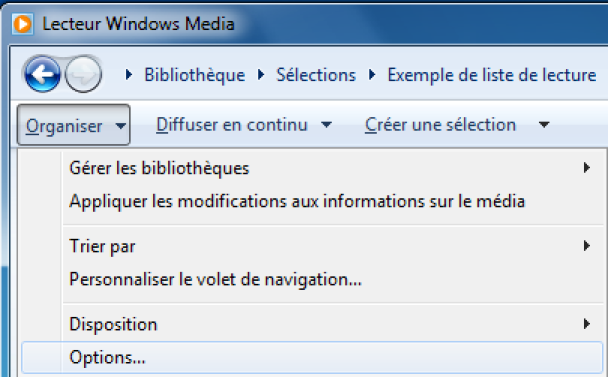Expand the Disposition submenu arrow
This screenshot has width=608, height=377.
(587, 323)
